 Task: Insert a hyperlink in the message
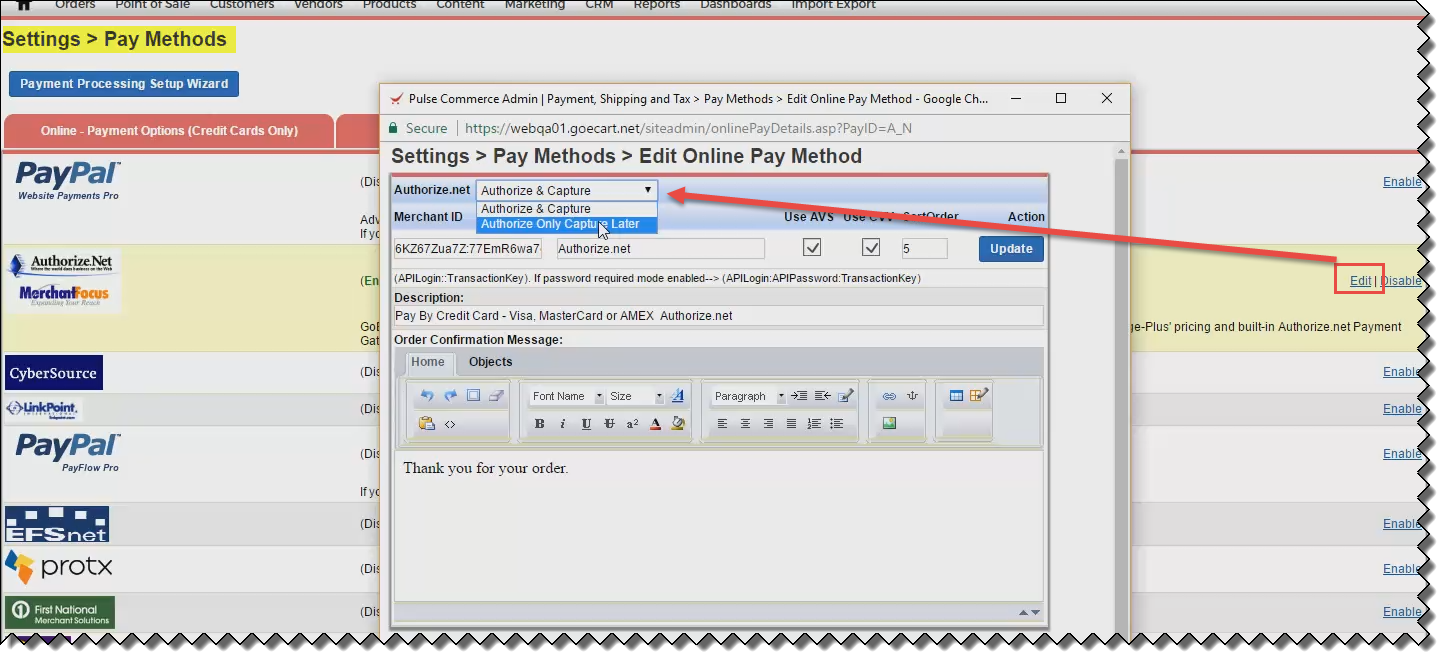[x=889, y=396]
